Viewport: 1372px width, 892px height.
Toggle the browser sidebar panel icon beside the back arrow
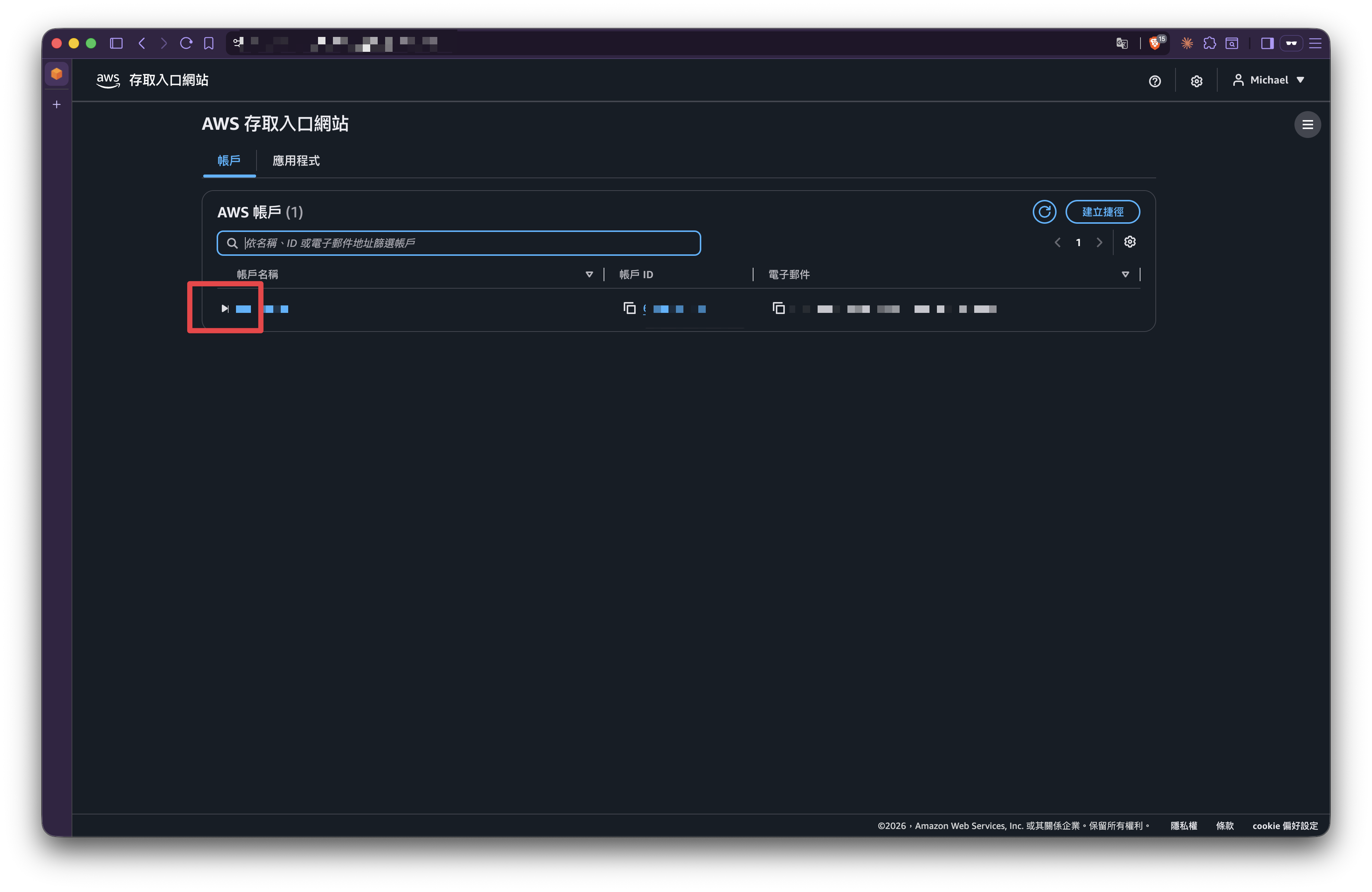pyautogui.click(x=116, y=43)
